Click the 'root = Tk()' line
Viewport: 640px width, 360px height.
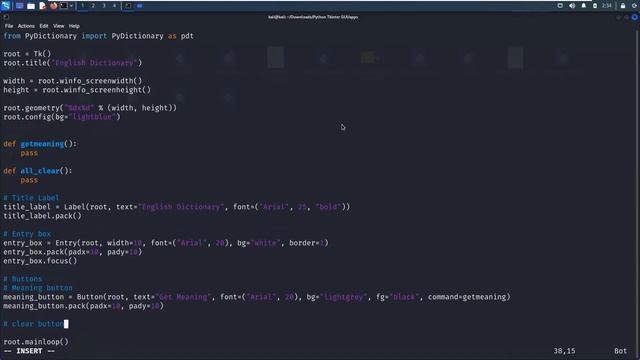27,54
